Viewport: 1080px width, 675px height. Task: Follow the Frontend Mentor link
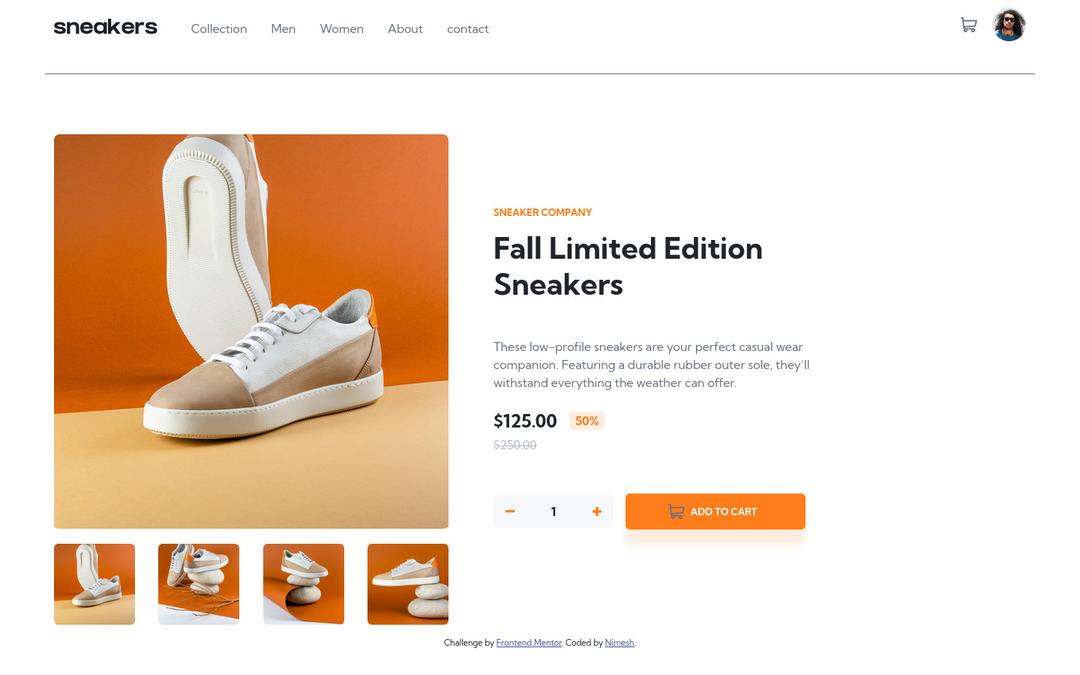tap(529, 643)
